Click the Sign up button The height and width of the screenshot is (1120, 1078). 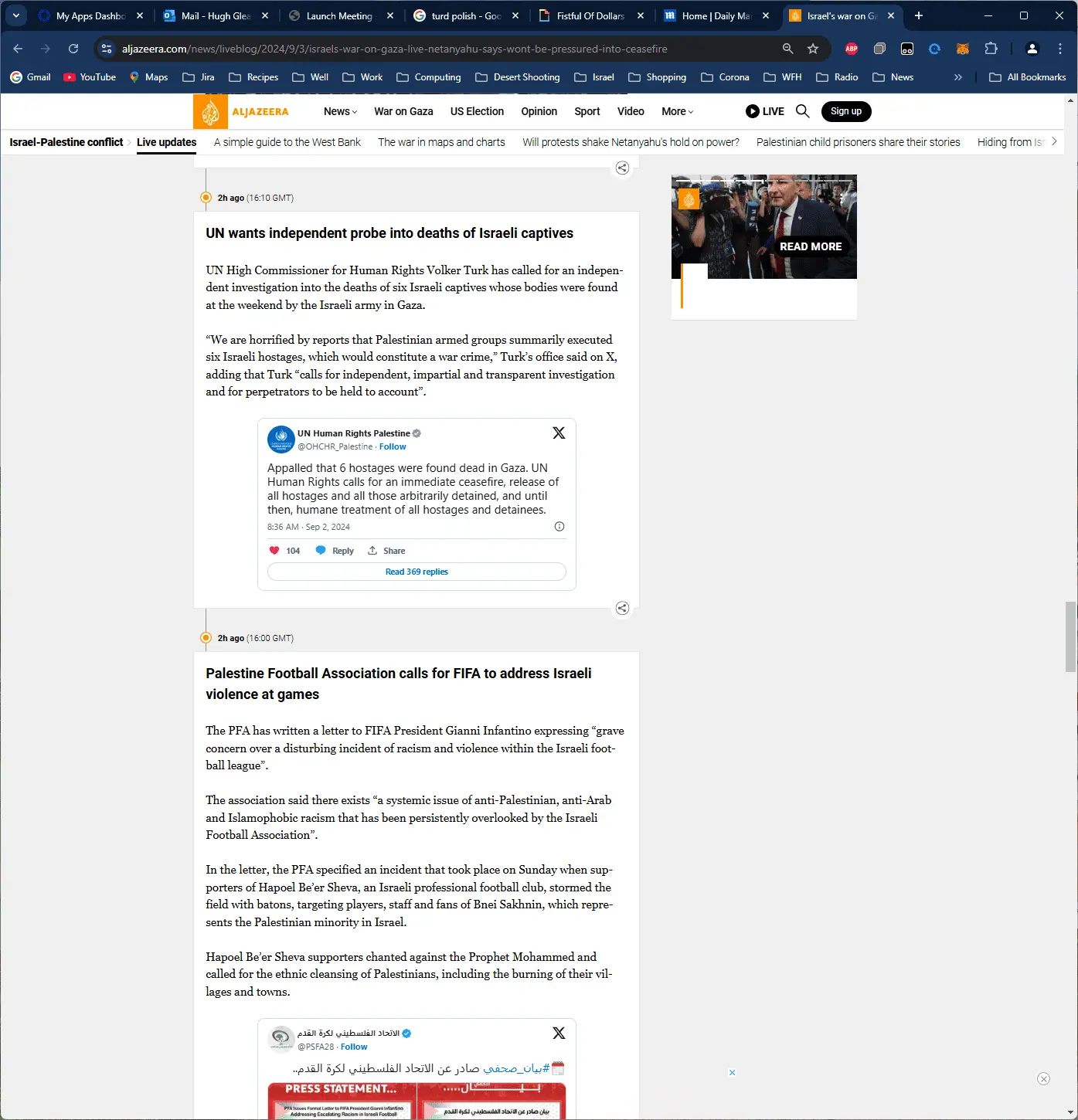pyautogui.click(x=846, y=111)
